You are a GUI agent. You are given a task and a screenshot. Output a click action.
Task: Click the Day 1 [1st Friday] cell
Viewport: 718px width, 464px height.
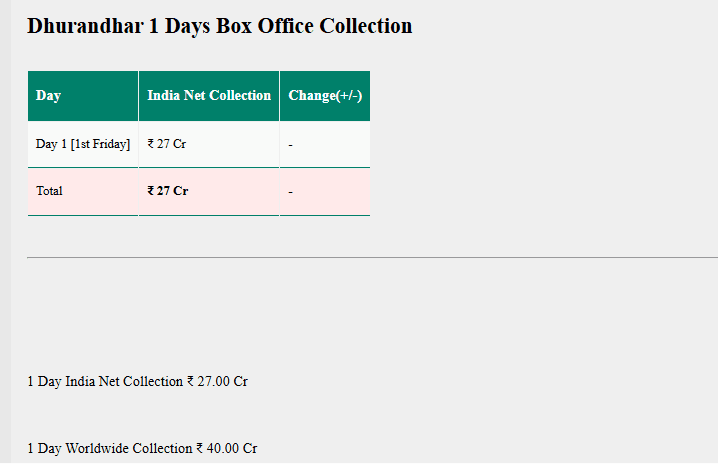(x=83, y=144)
